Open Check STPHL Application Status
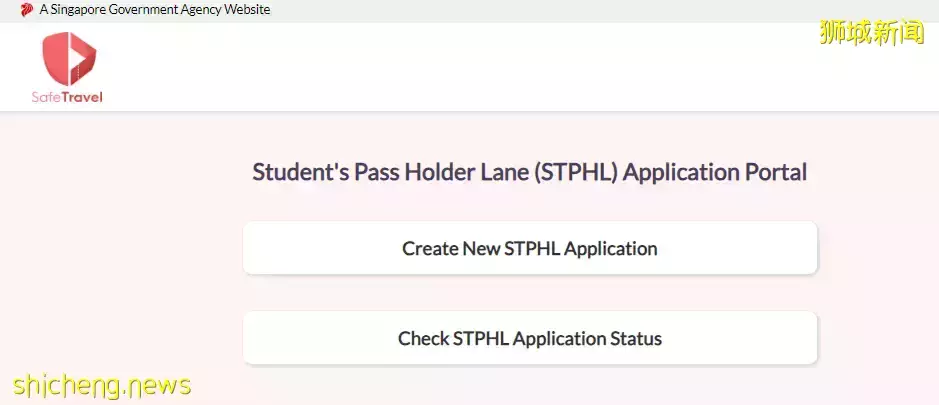939x405 pixels. 530,339
